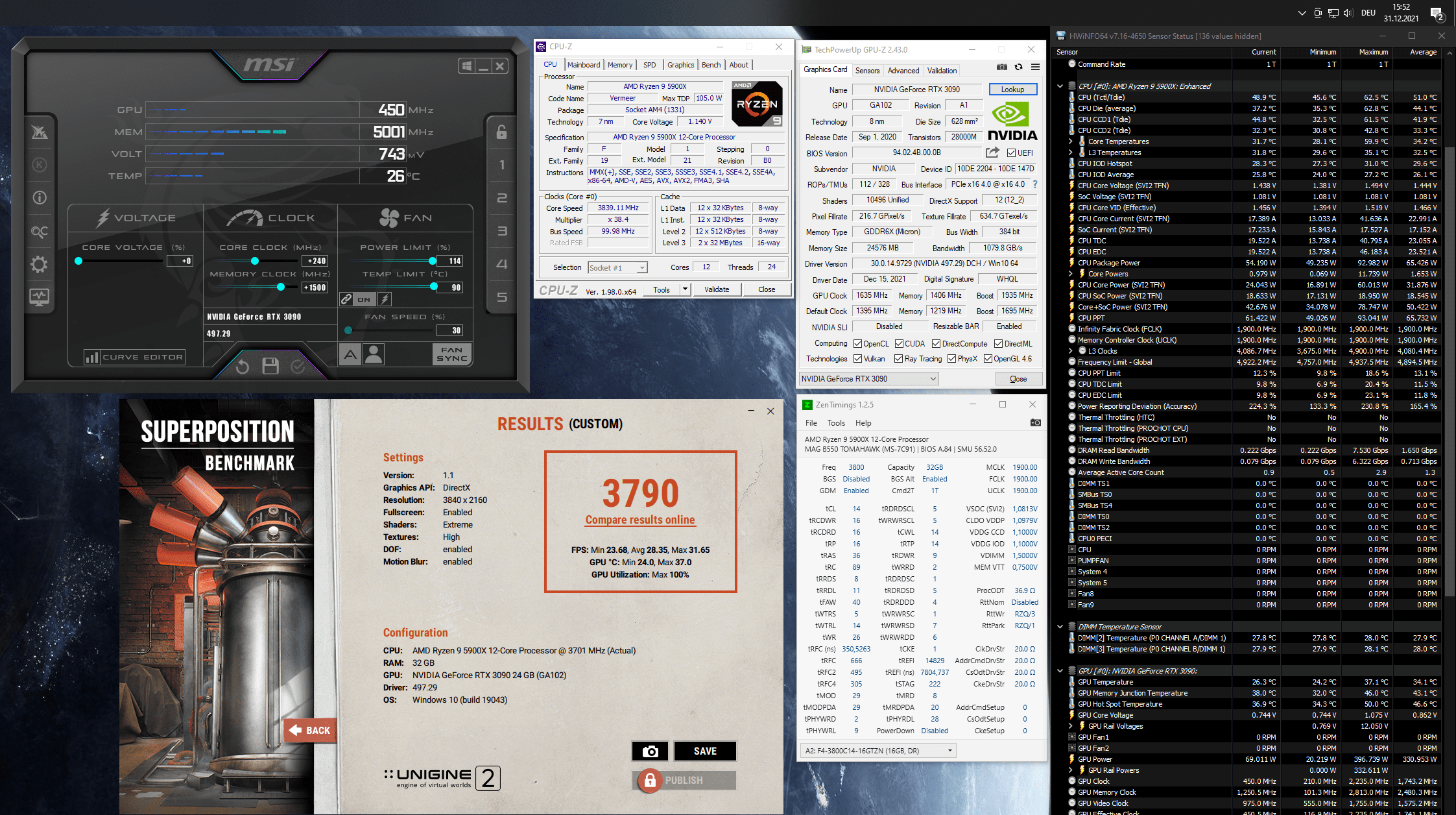
Task: Switch to the SPD tab in CPU-Z
Action: point(649,65)
